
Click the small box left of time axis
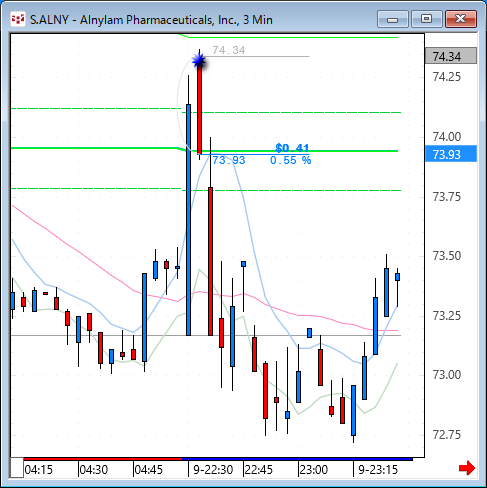[17, 468]
